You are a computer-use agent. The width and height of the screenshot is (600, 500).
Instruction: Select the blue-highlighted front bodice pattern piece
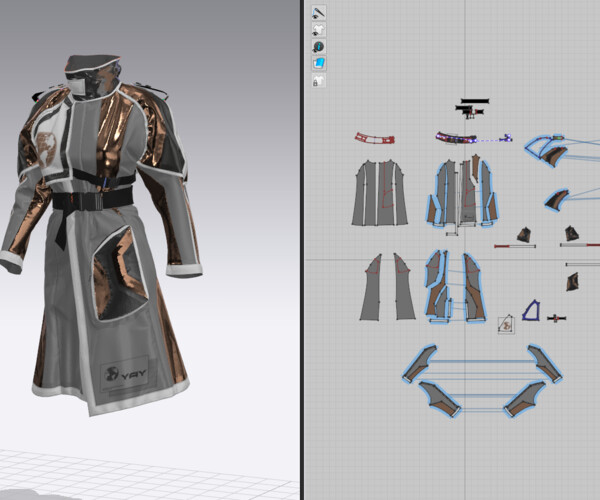[462, 192]
